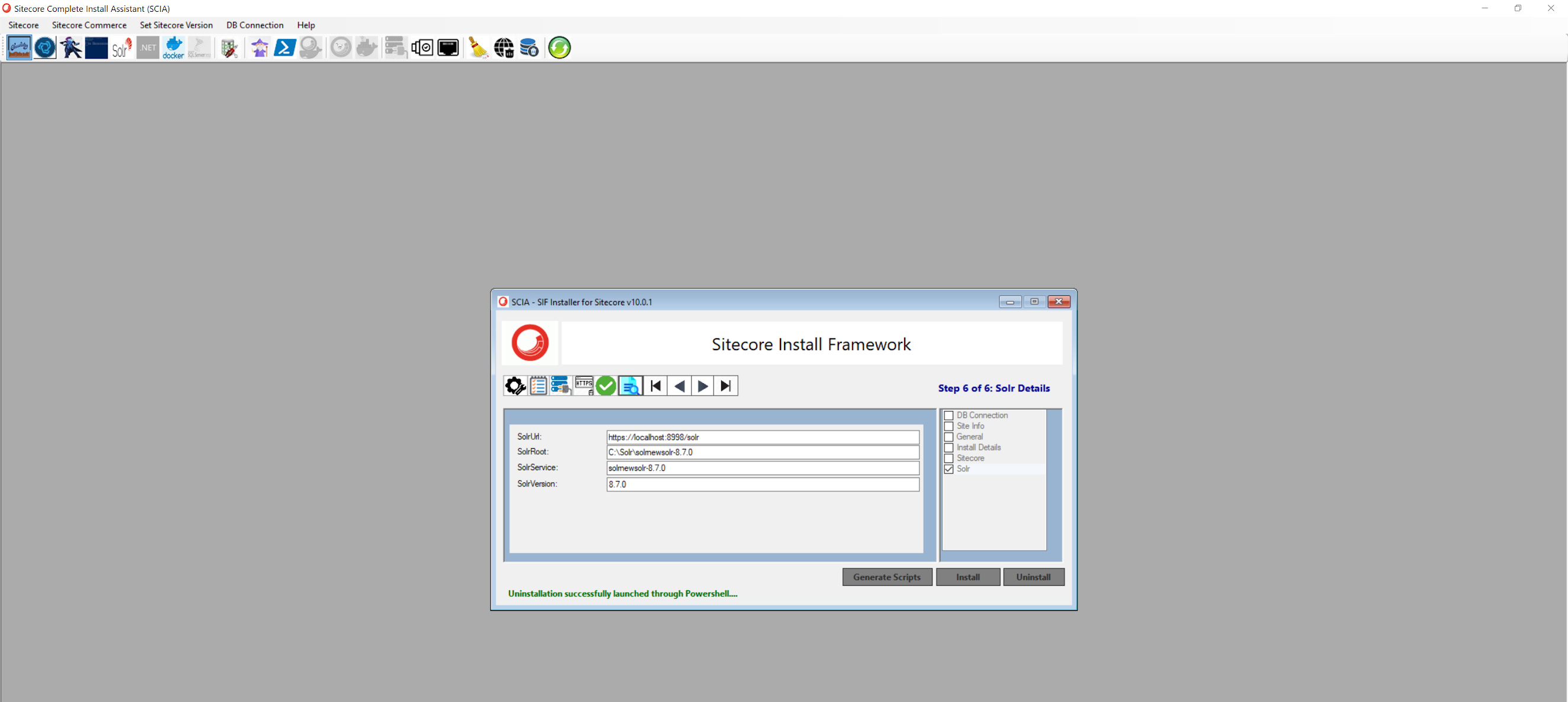Click the database tools icon with red knife
1568x702 pixels.
[x=230, y=47]
